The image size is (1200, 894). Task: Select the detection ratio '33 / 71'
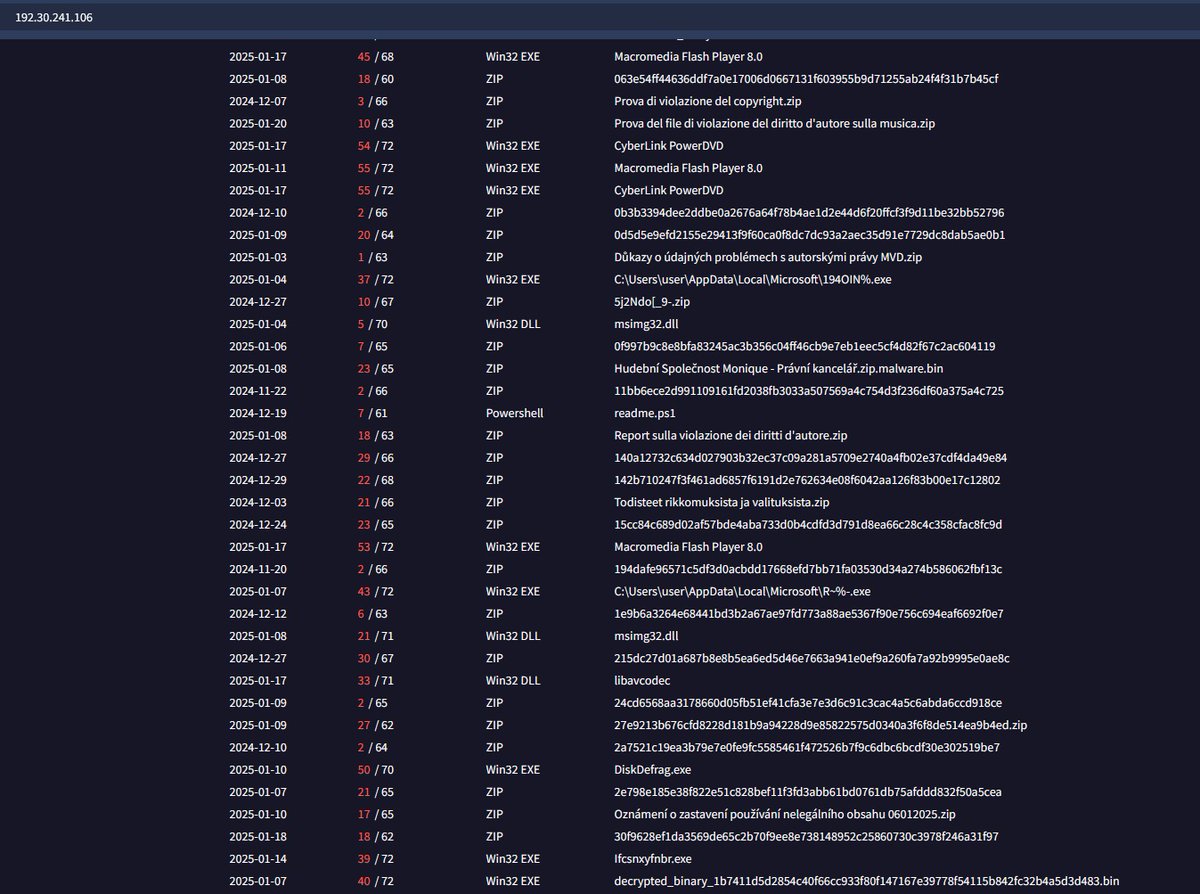point(375,681)
